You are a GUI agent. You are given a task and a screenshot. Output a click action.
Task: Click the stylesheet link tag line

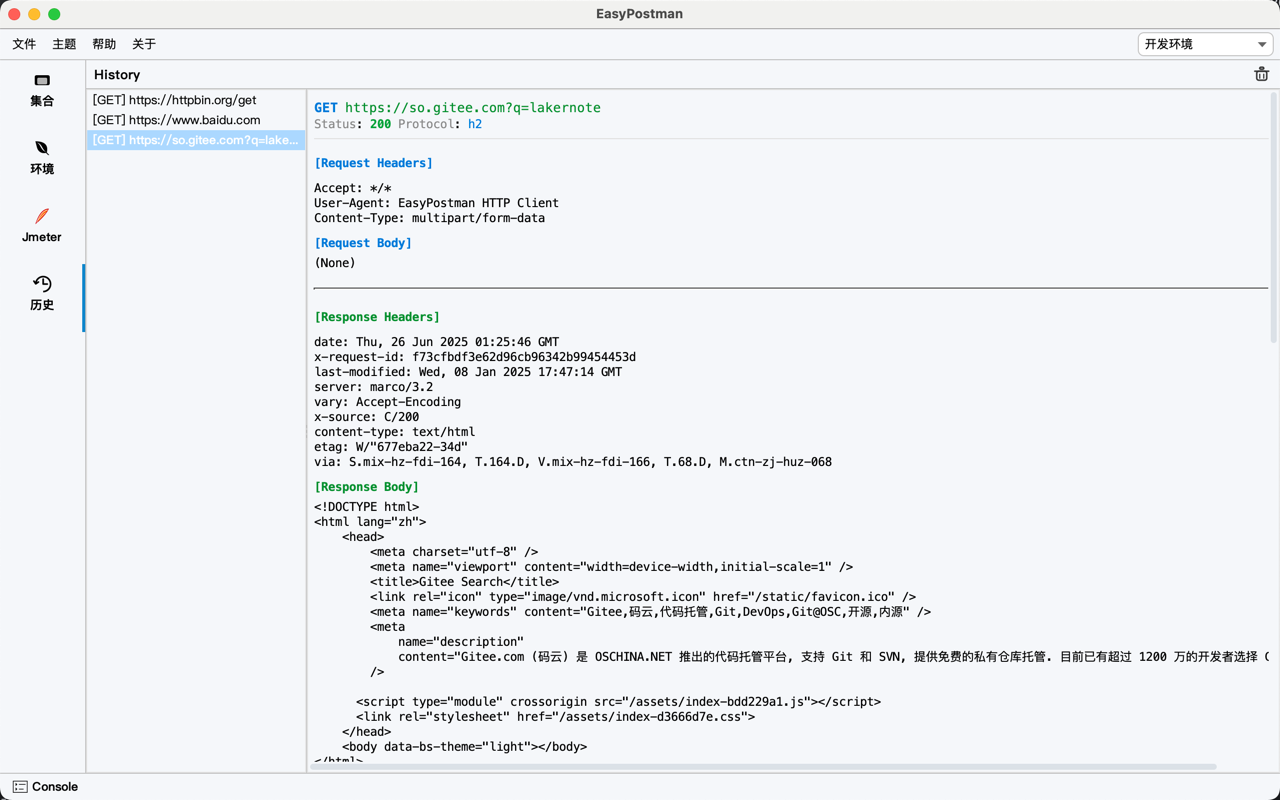point(555,717)
